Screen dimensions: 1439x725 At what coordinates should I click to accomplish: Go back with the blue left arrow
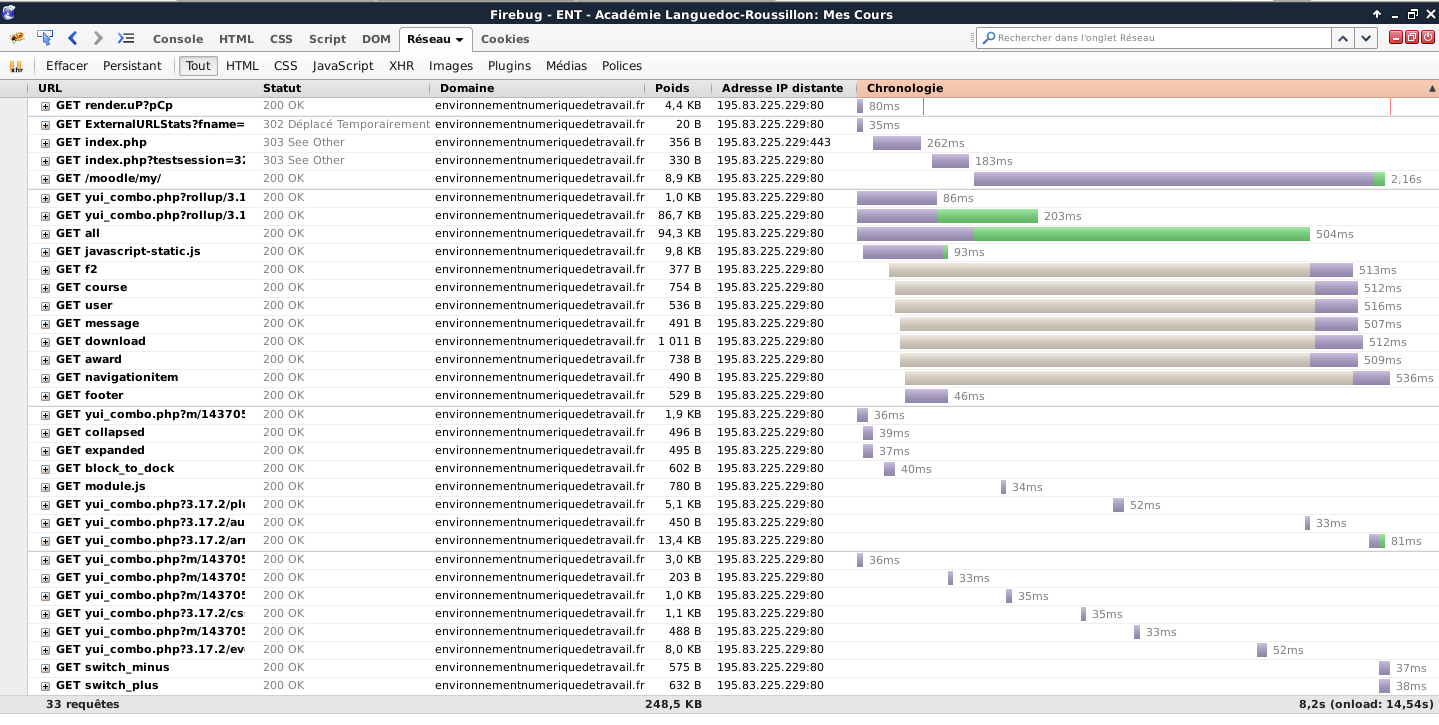click(72, 38)
